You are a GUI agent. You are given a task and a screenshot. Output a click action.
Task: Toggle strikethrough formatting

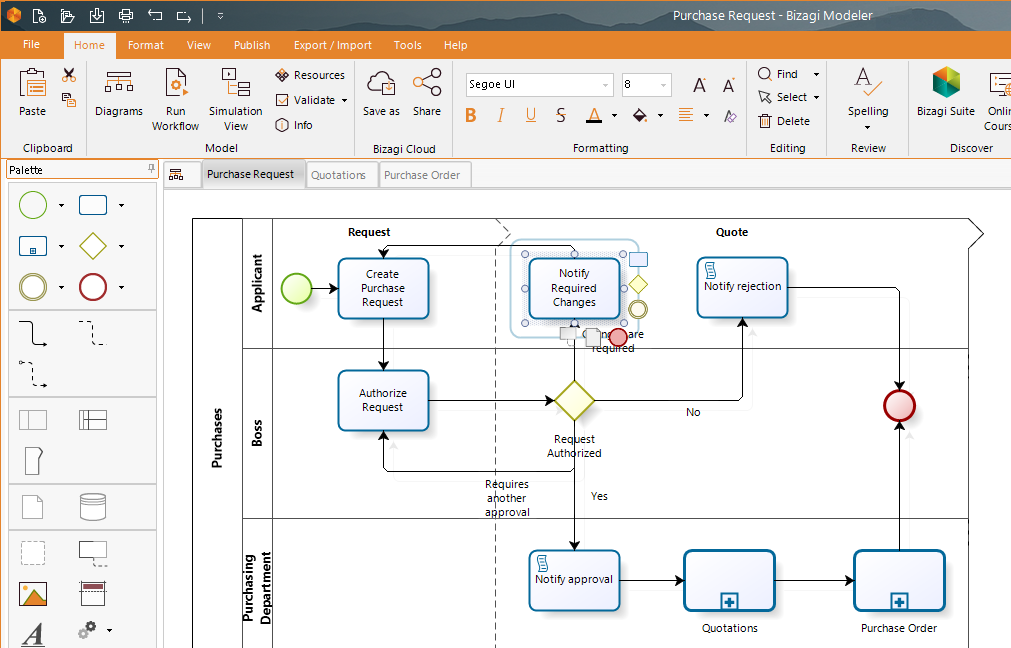(x=561, y=115)
